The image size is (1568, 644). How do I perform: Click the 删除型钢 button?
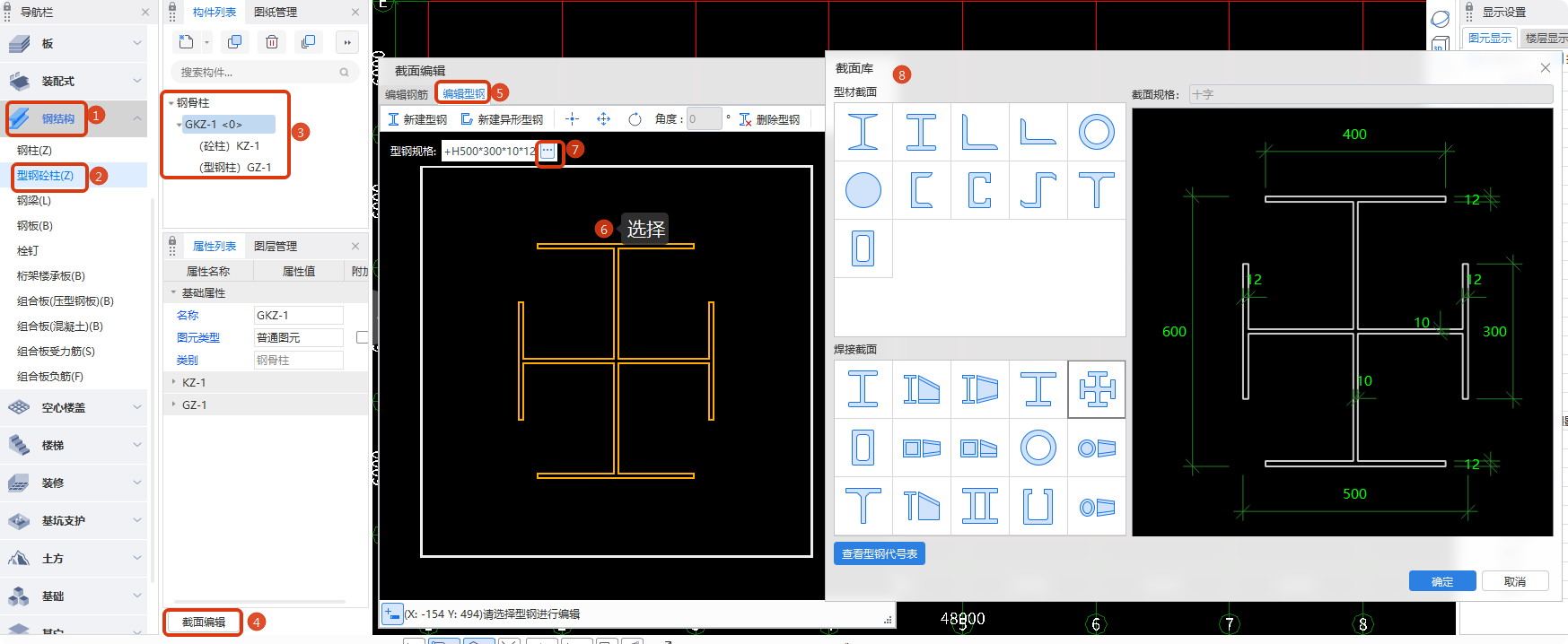[769, 119]
